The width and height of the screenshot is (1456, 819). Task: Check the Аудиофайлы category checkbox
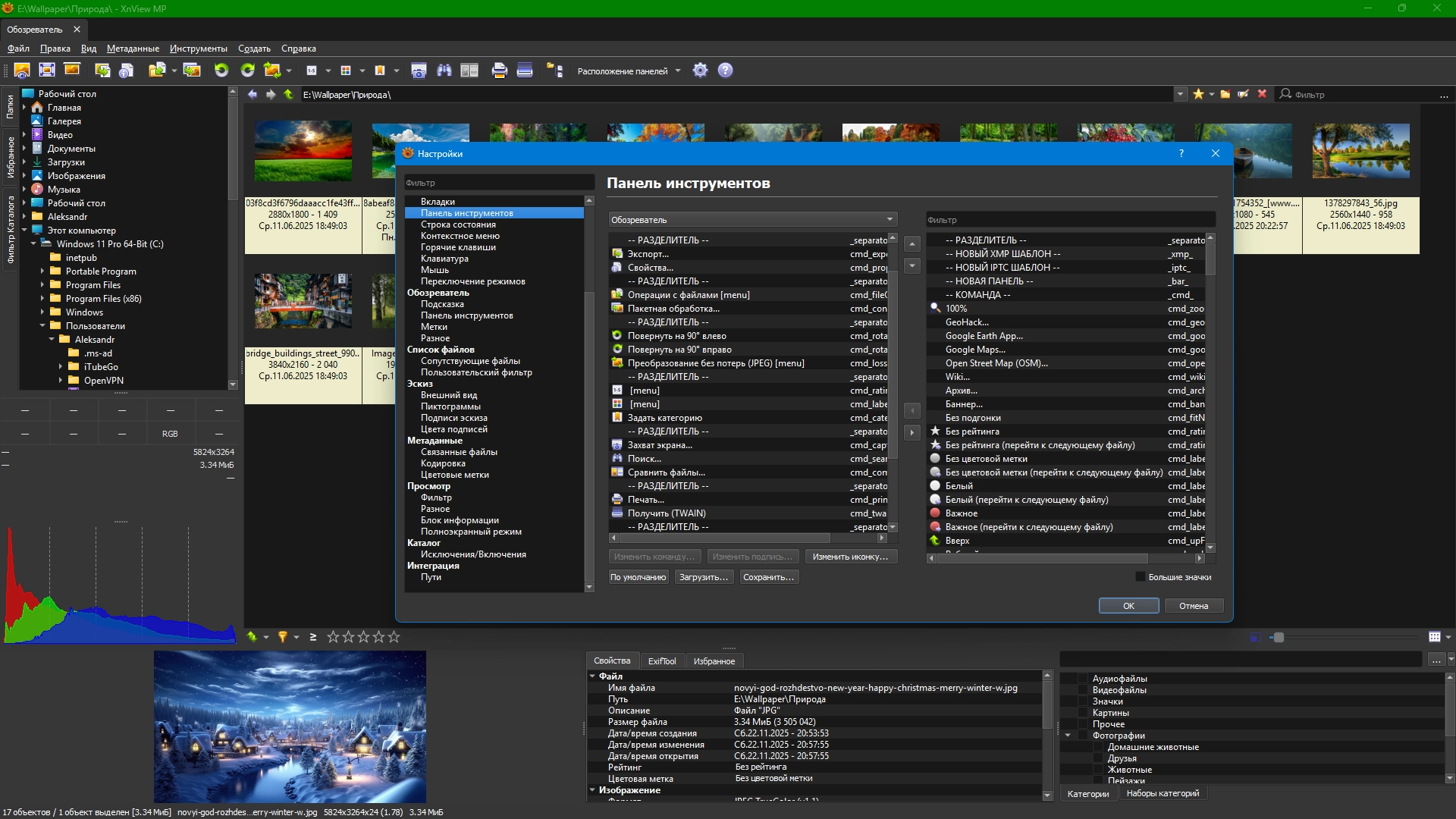tap(1082, 679)
